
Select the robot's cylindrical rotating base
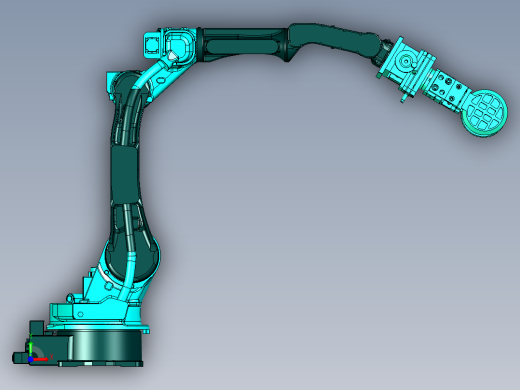[105, 346]
